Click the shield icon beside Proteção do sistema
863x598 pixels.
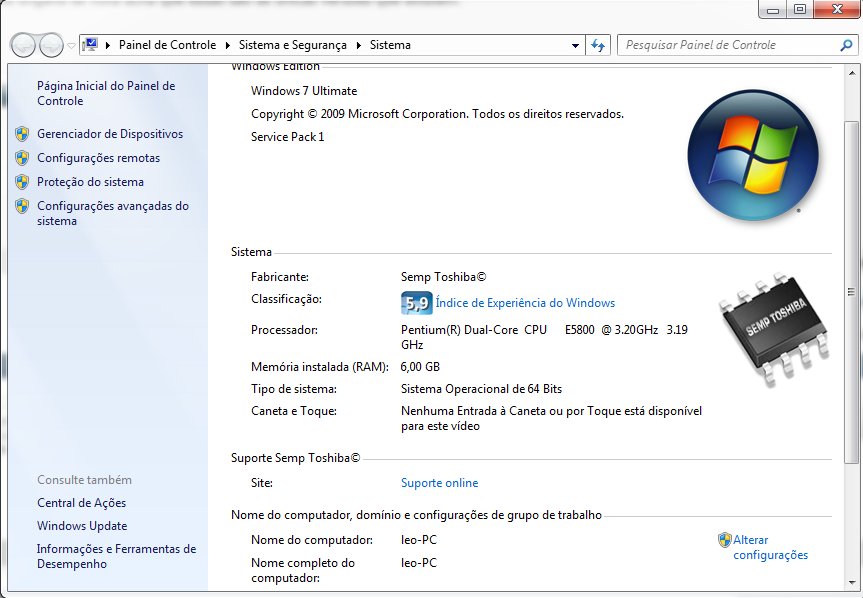[22, 182]
